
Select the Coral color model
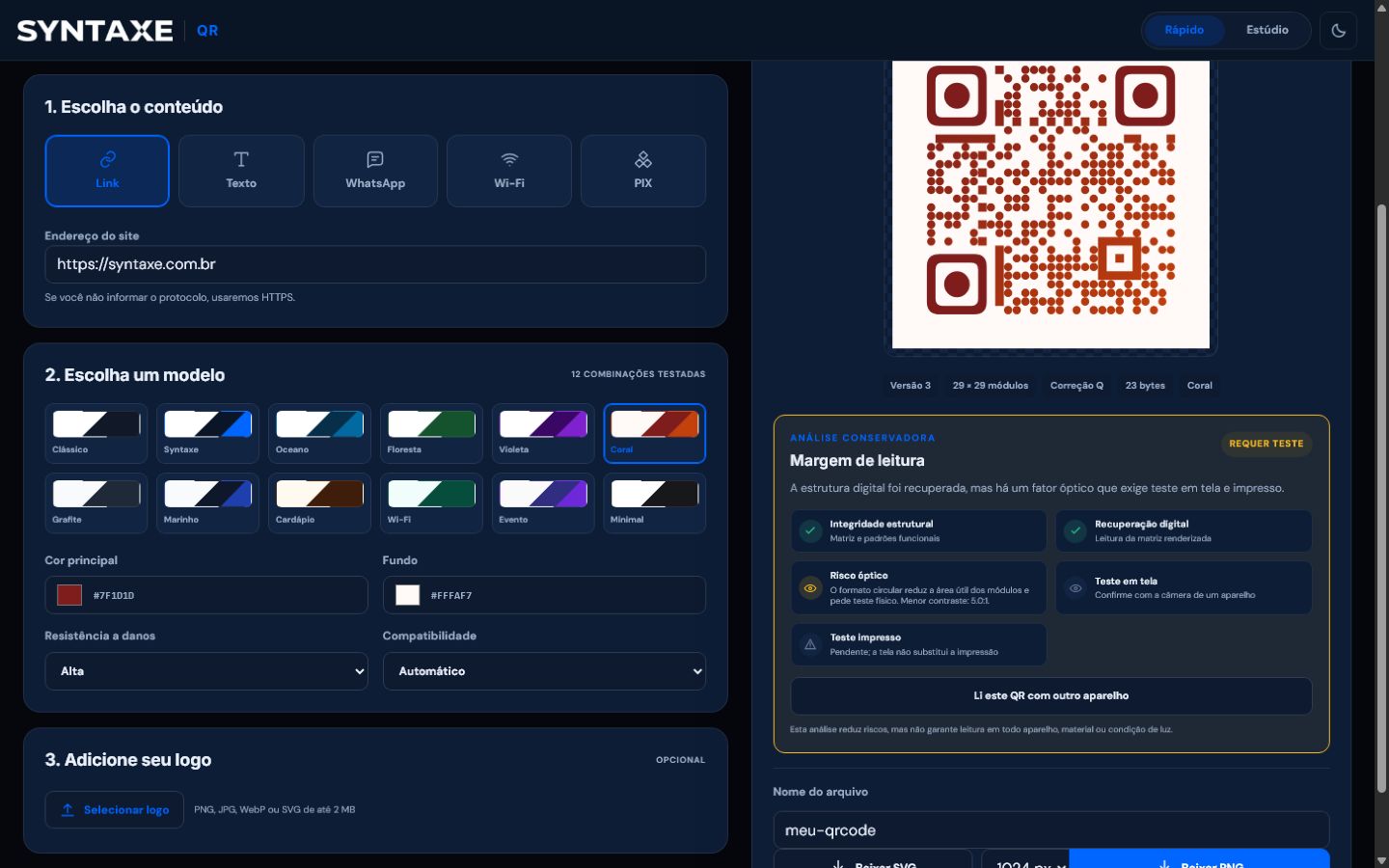655,433
